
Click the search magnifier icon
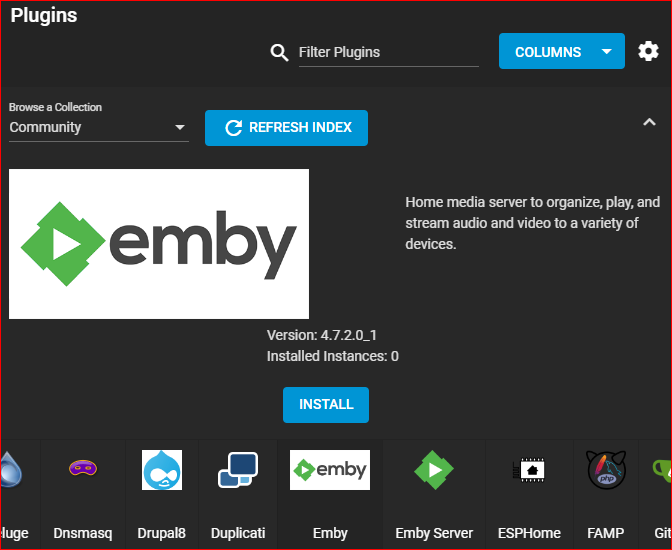pos(279,53)
